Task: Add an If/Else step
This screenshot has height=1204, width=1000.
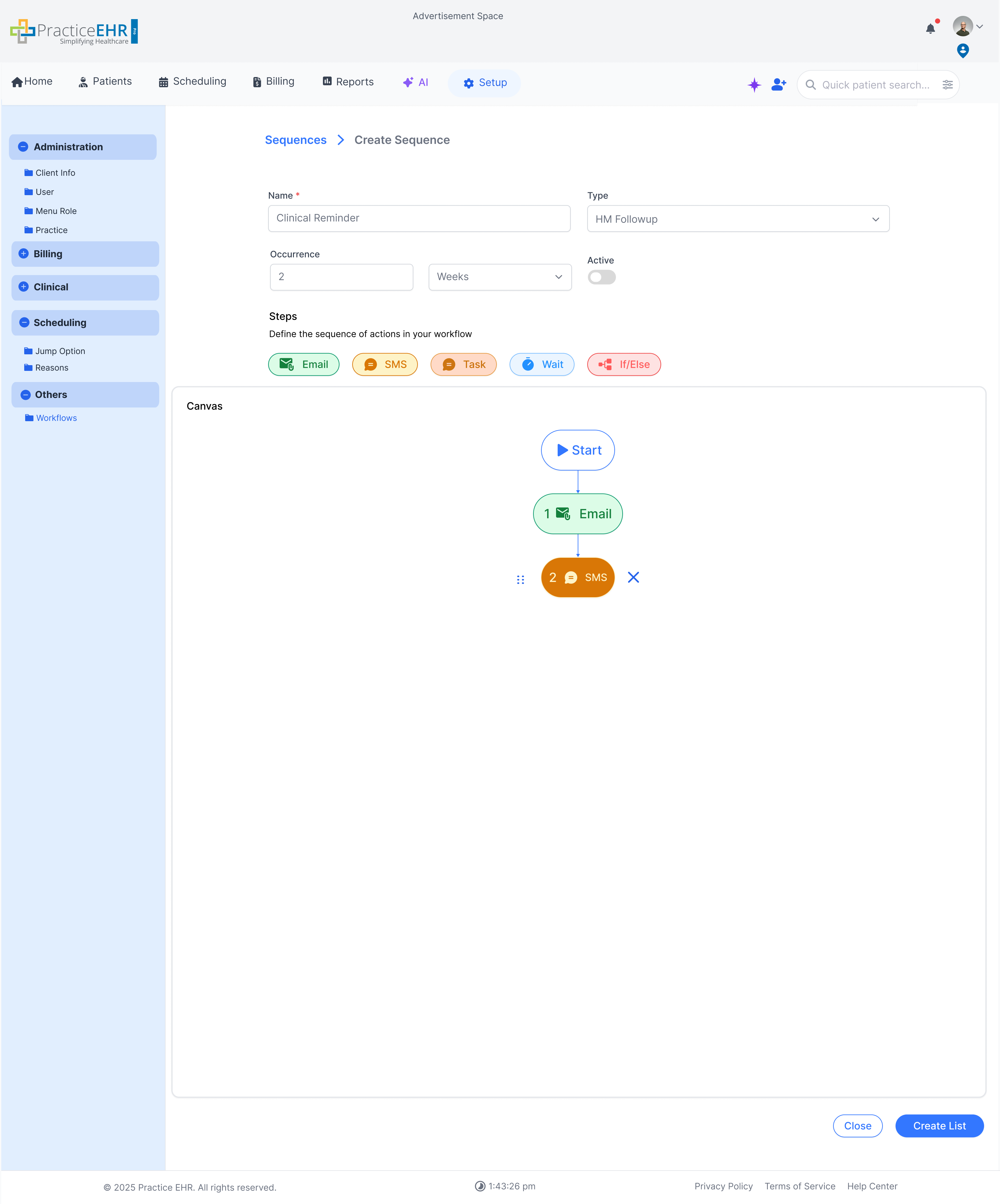Action: click(x=623, y=365)
